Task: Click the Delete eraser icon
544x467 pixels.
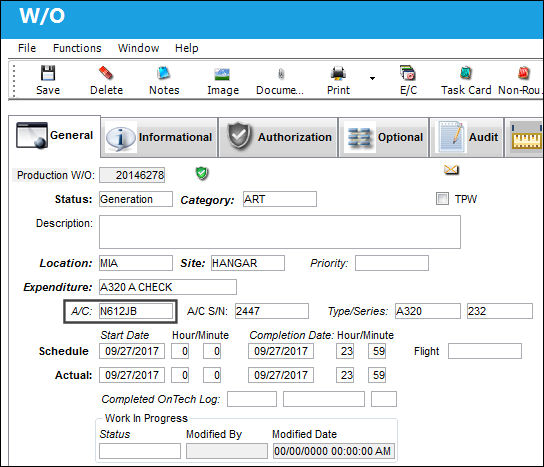Action: pyautogui.click(x=106, y=73)
